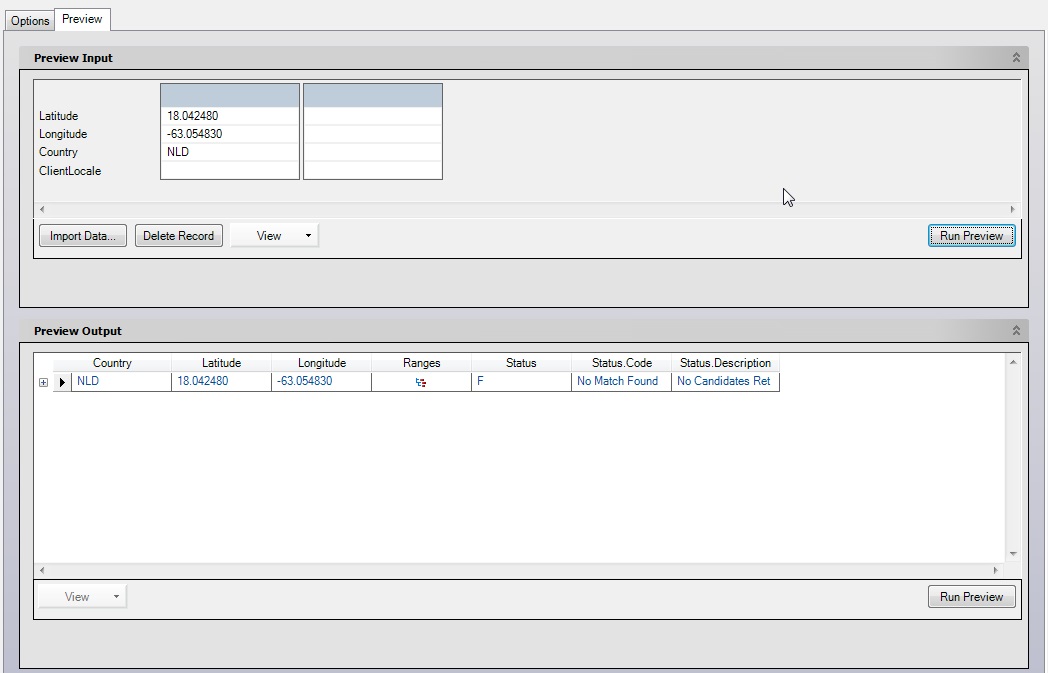This screenshot has height=673, width=1048.
Task: Click the Import Data button
Action: point(82,235)
